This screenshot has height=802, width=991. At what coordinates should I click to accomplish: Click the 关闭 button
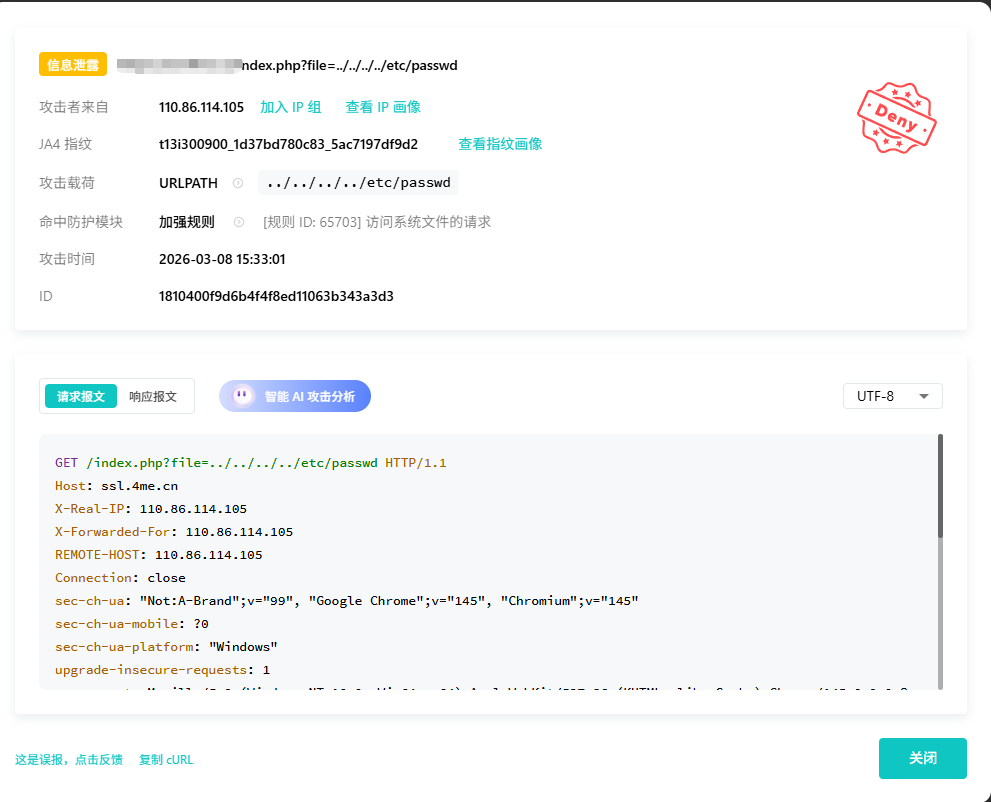click(x=922, y=758)
